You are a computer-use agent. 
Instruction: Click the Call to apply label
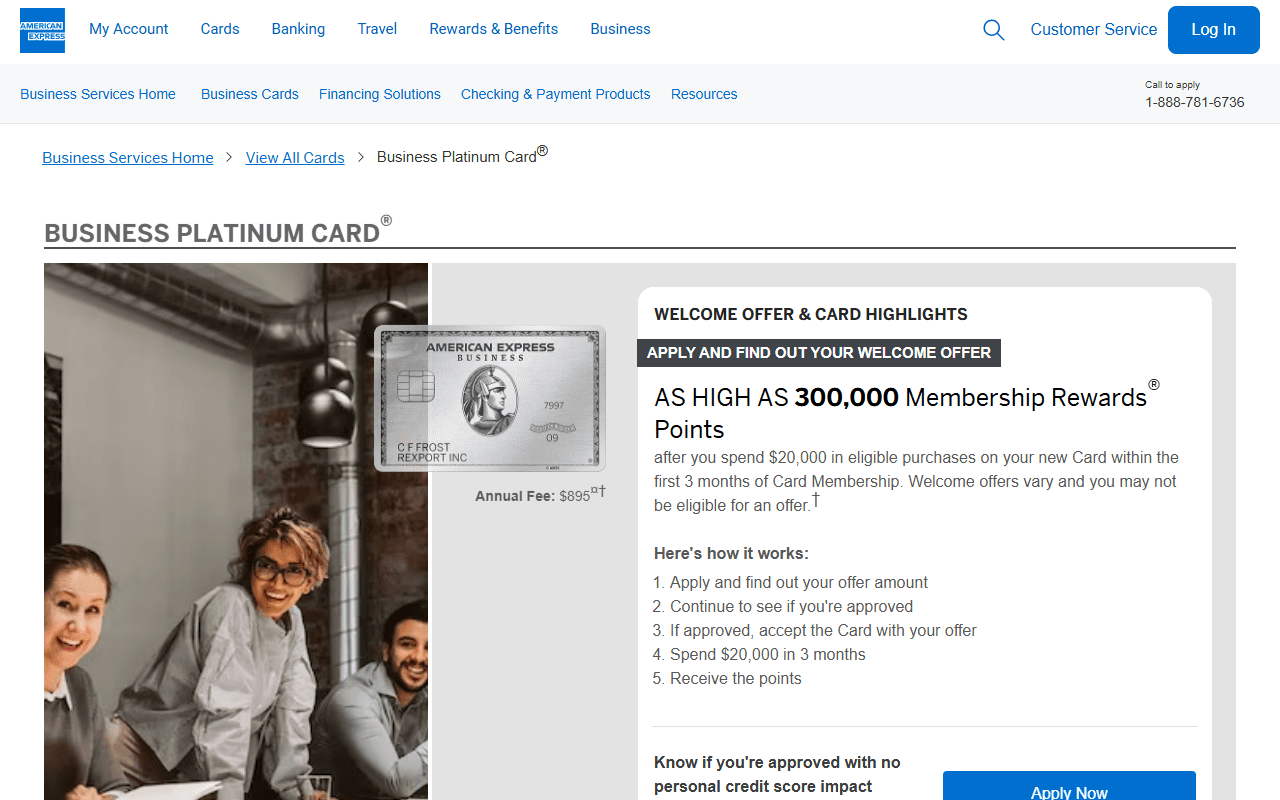pyautogui.click(x=1172, y=85)
